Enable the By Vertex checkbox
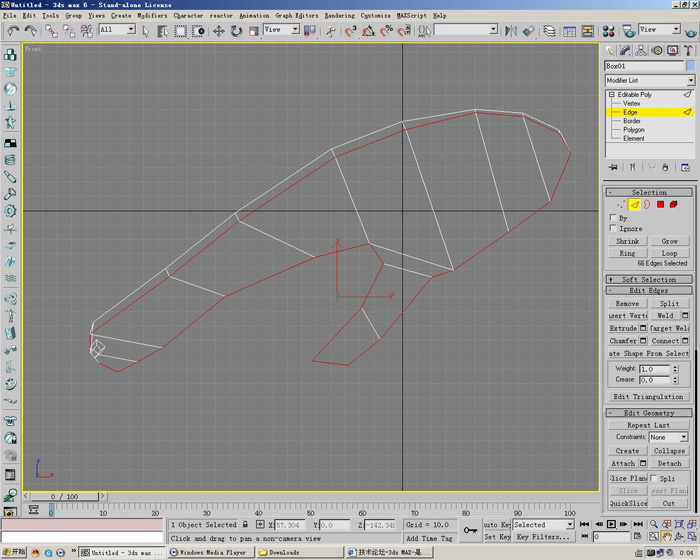Viewport: 700px width, 560px height. coord(613,217)
